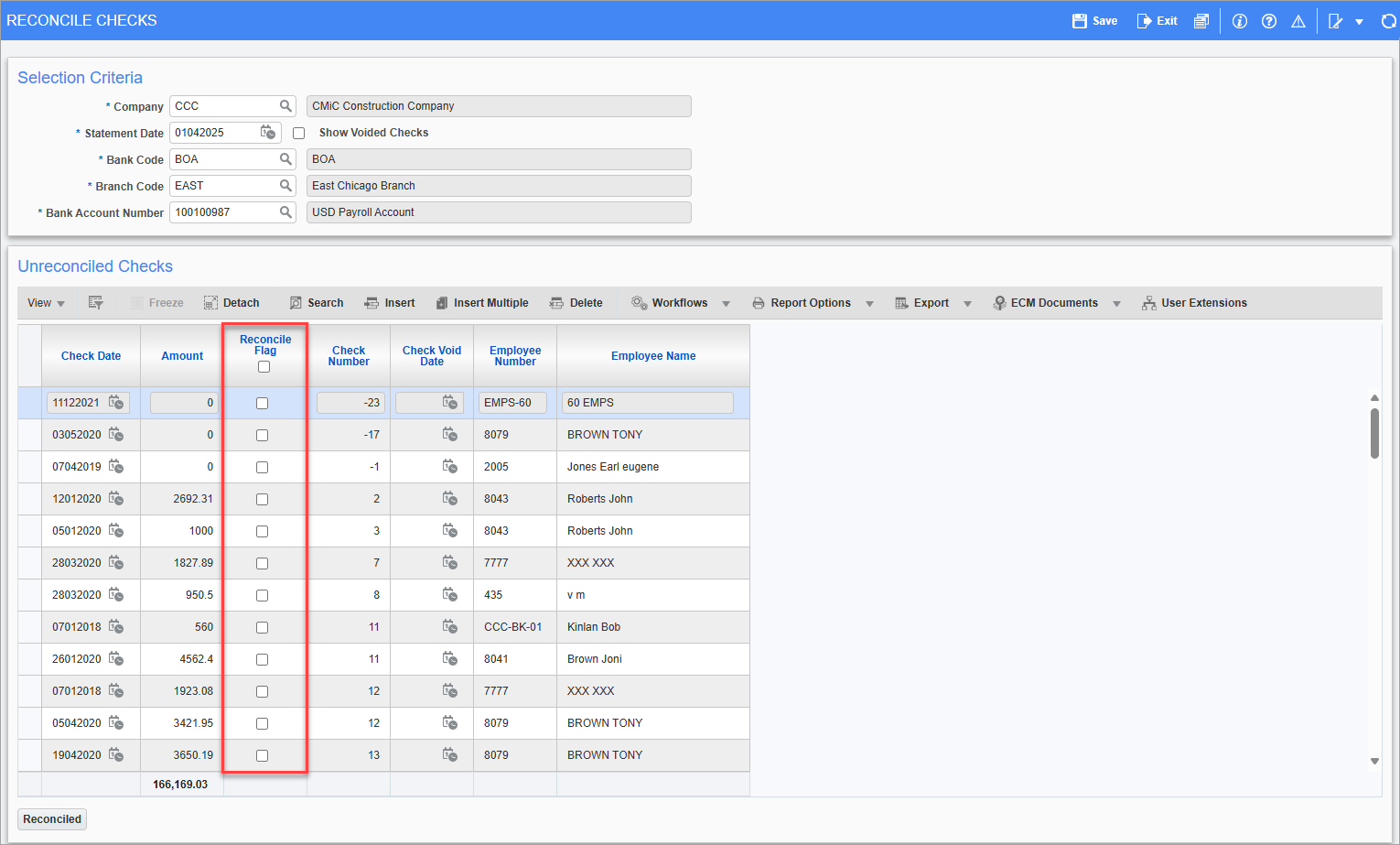Open Check Void Date calendar for check 13

450,755
